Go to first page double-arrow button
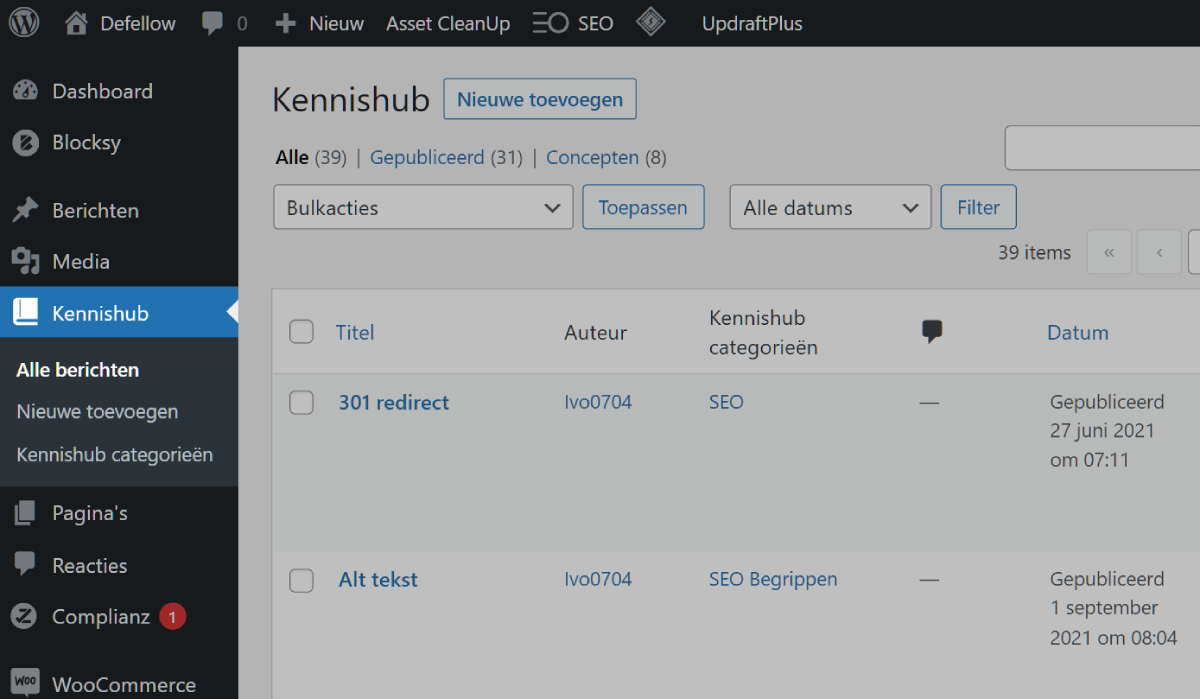1200x699 pixels. [1109, 252]
